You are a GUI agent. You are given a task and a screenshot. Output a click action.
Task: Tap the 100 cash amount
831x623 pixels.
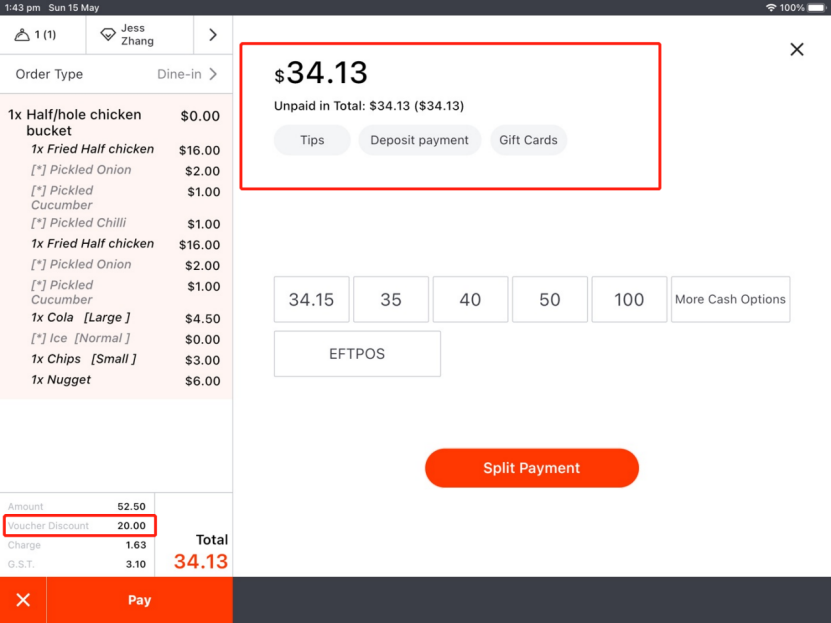[629, 300]
